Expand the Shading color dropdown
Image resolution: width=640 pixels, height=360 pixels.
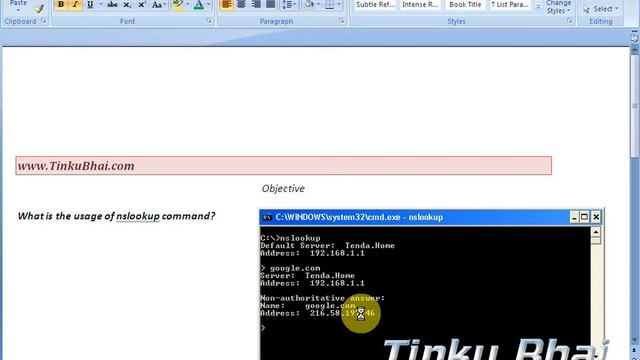click(318, 5)
